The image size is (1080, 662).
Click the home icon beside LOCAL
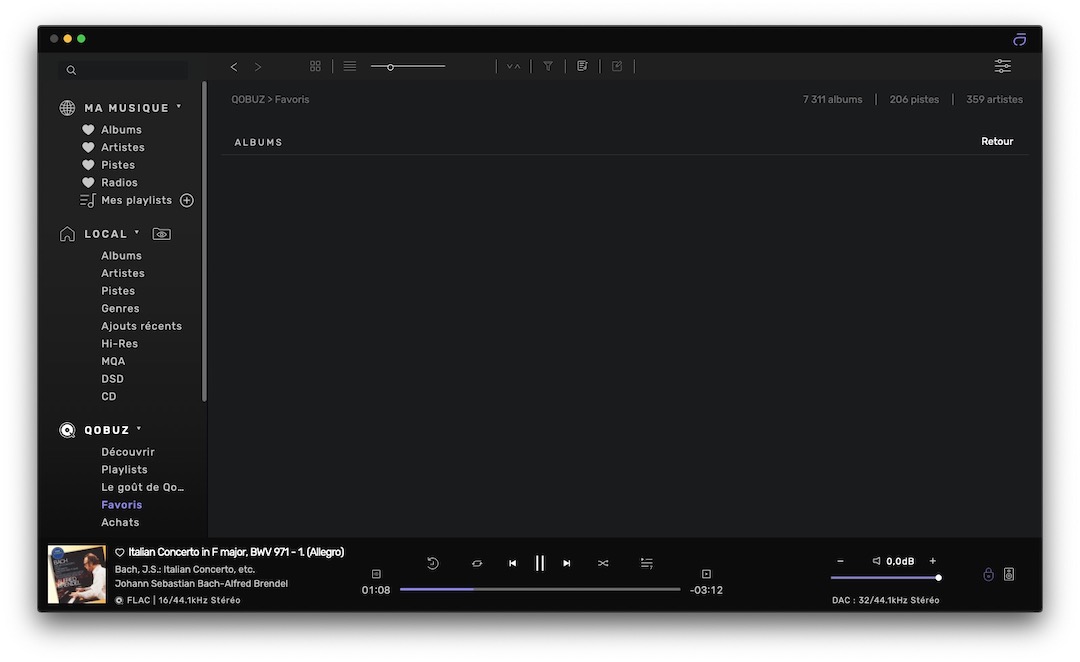click(x=68, y=234)
